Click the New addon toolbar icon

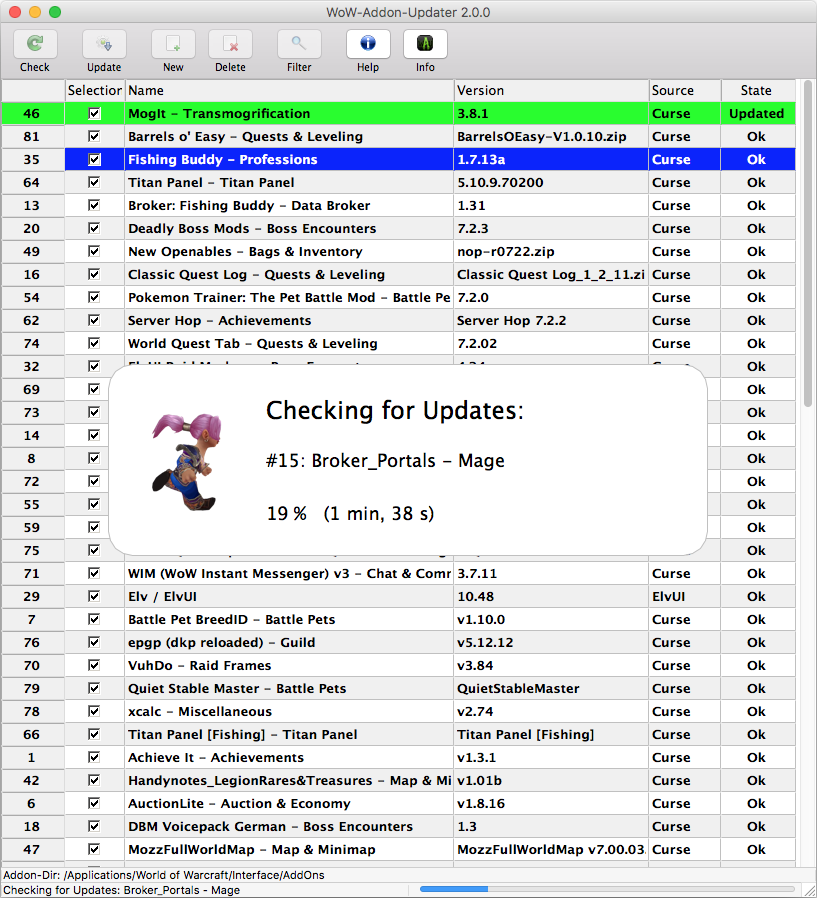[x=173, y=44]
